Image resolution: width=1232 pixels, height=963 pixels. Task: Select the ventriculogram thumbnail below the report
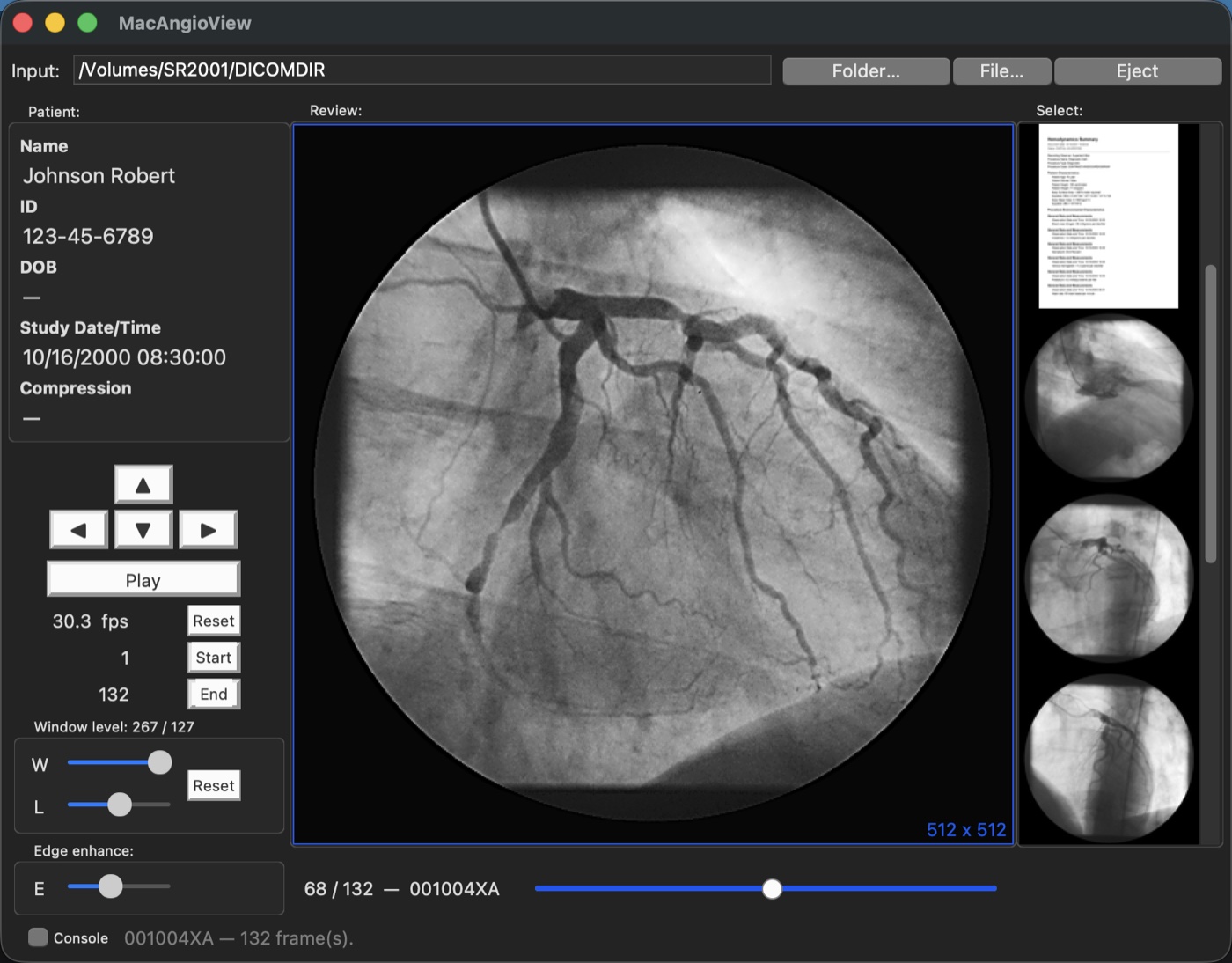point(1109,398)
